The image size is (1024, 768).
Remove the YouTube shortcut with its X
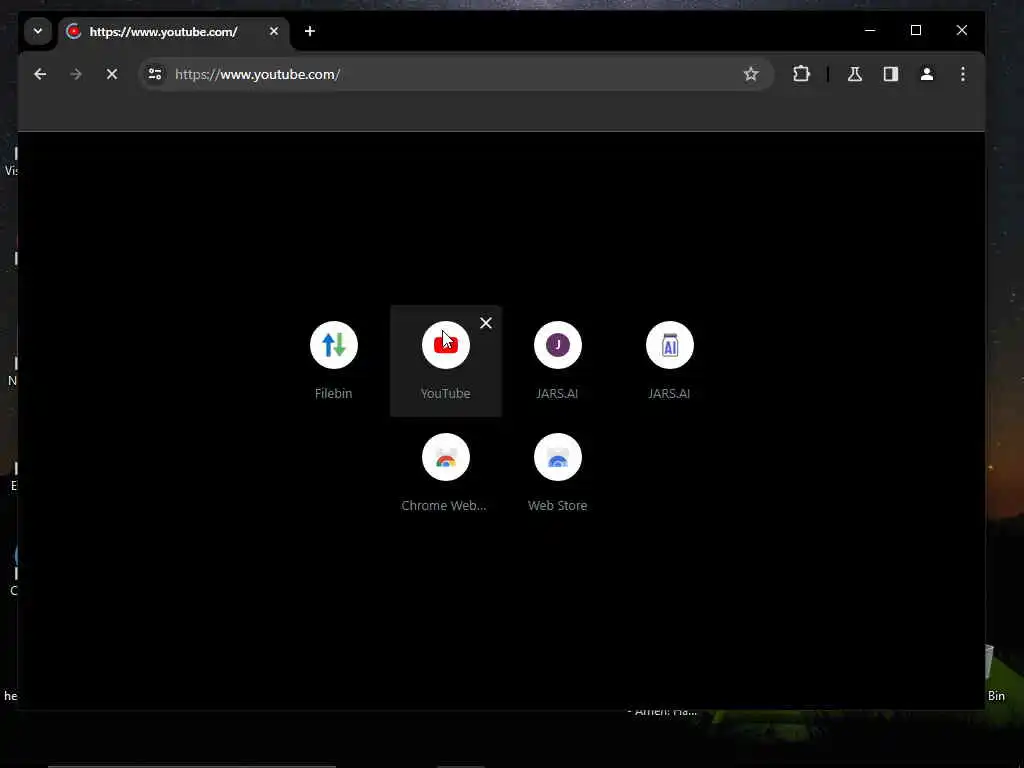(x=486, y=323)
